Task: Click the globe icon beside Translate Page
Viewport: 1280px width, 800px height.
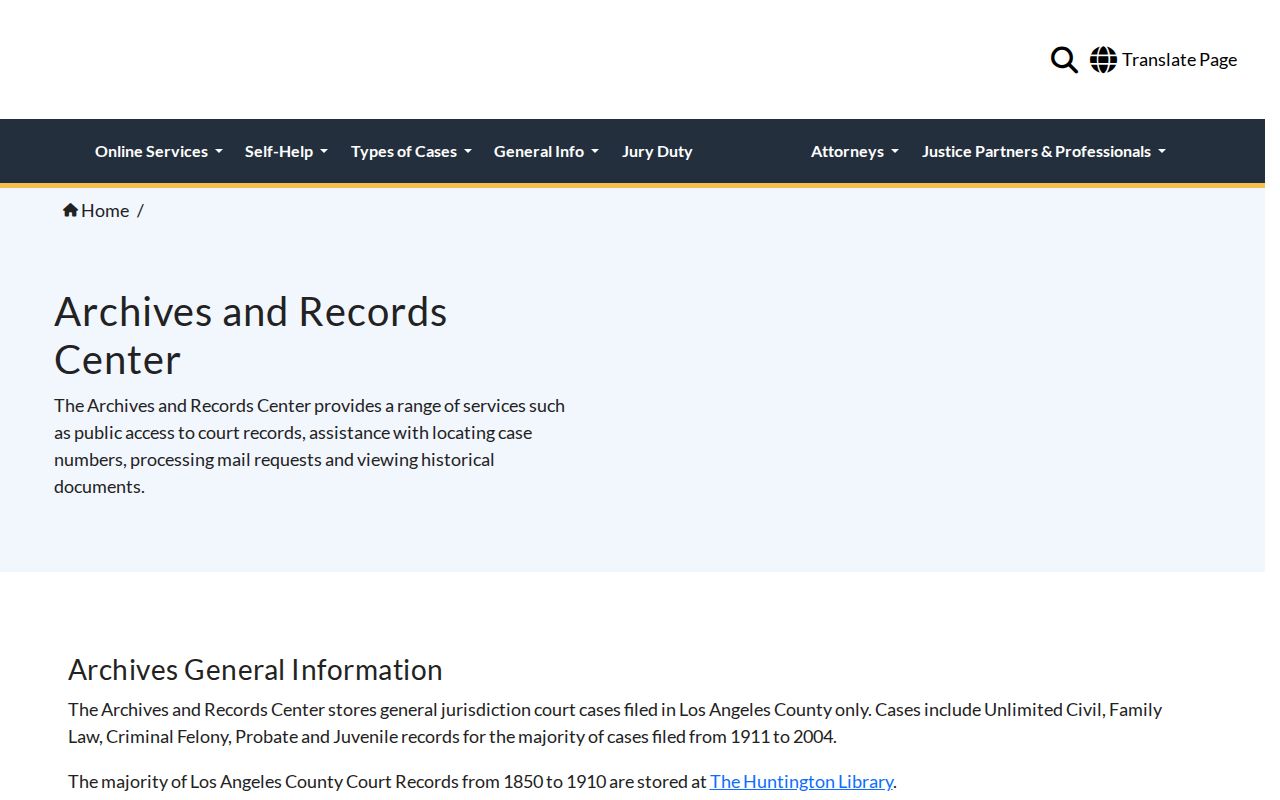Action: pos(1103,60)
